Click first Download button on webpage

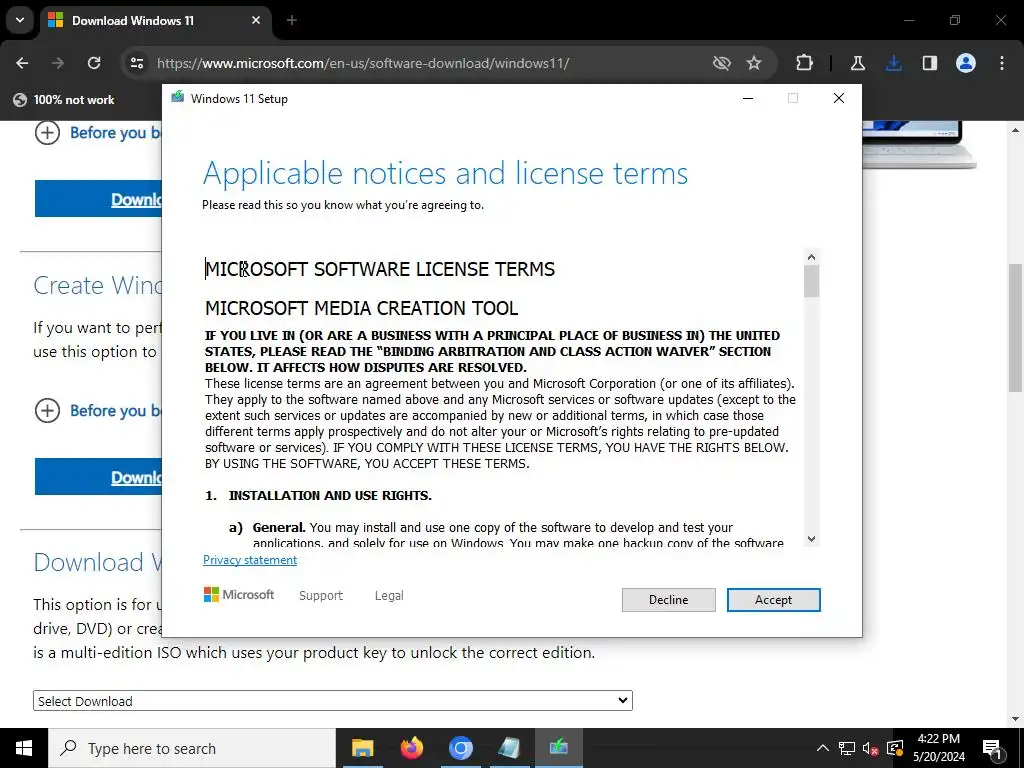tap(98, 199)
